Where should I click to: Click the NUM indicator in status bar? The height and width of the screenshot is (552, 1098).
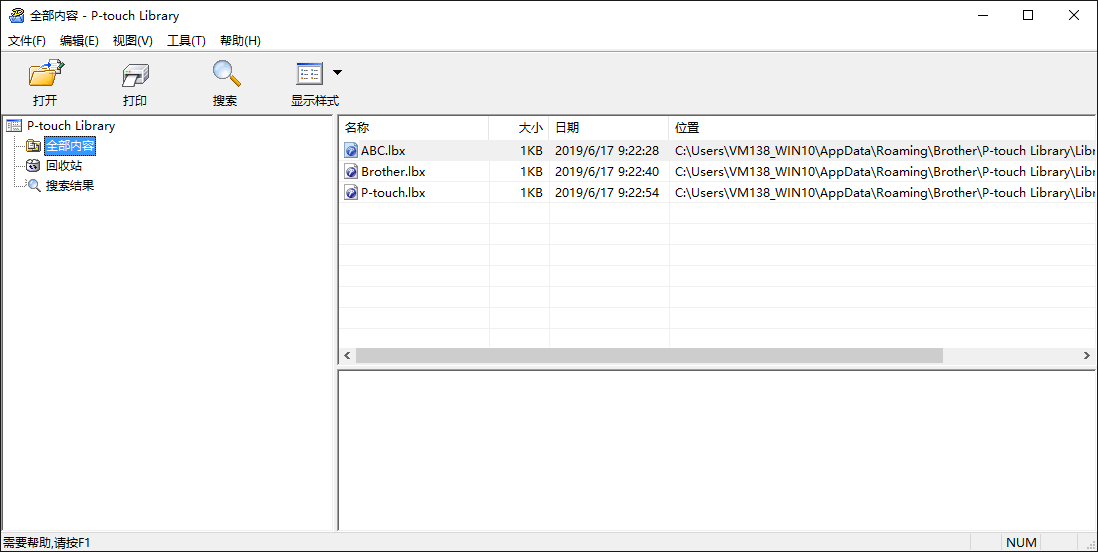click(1021, 542)
